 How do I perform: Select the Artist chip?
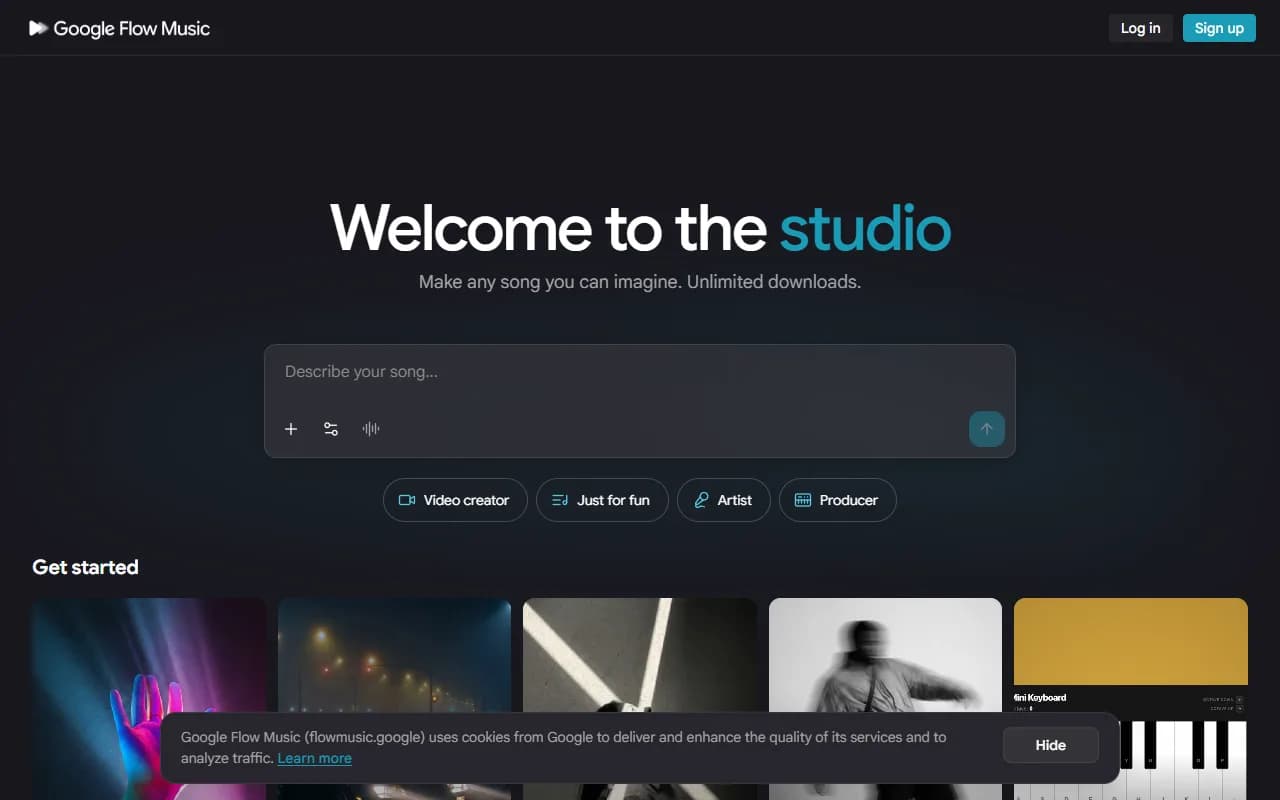point(724,500)
